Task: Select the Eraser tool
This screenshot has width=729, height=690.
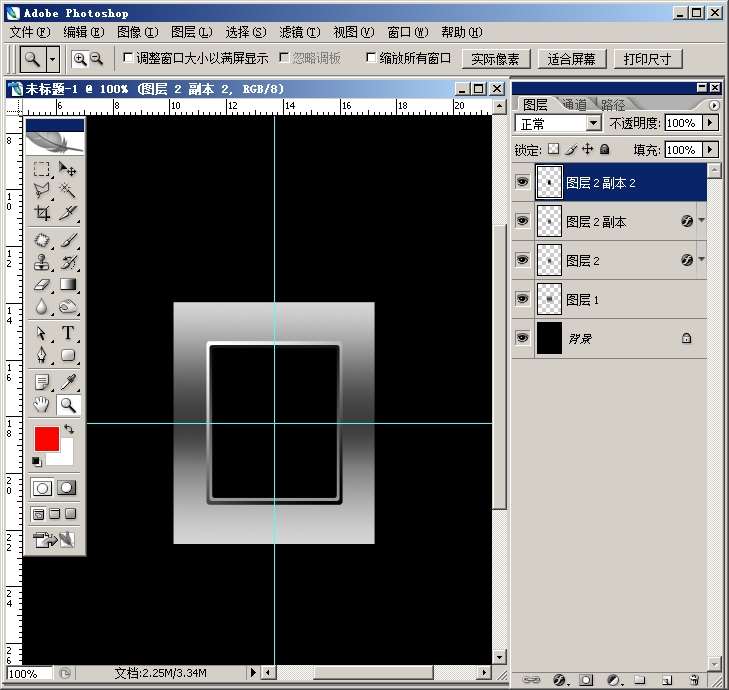Action: (x=42, y=284)
